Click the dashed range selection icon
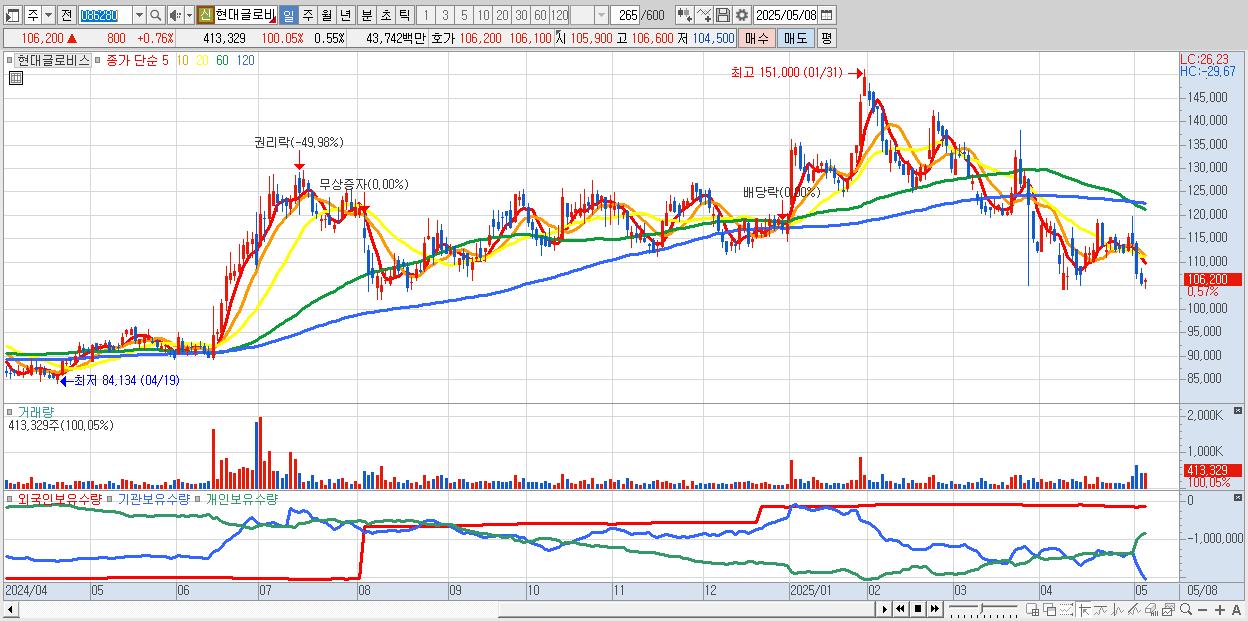The height and width of the screenshot is (621, 1248). (1066, 609)
